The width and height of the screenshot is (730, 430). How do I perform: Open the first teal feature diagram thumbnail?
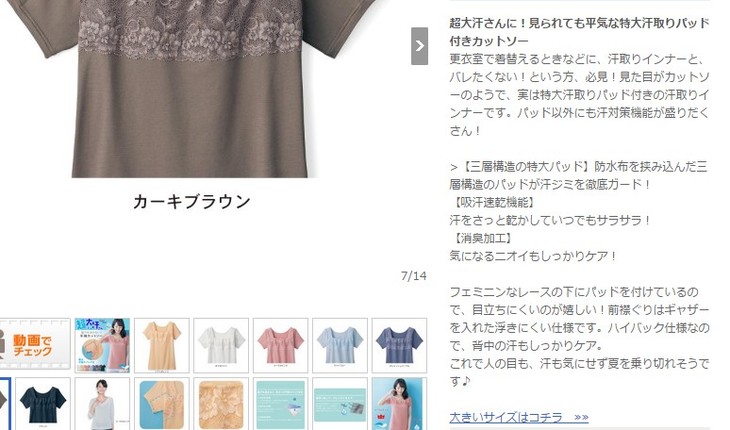click(281, 404)
